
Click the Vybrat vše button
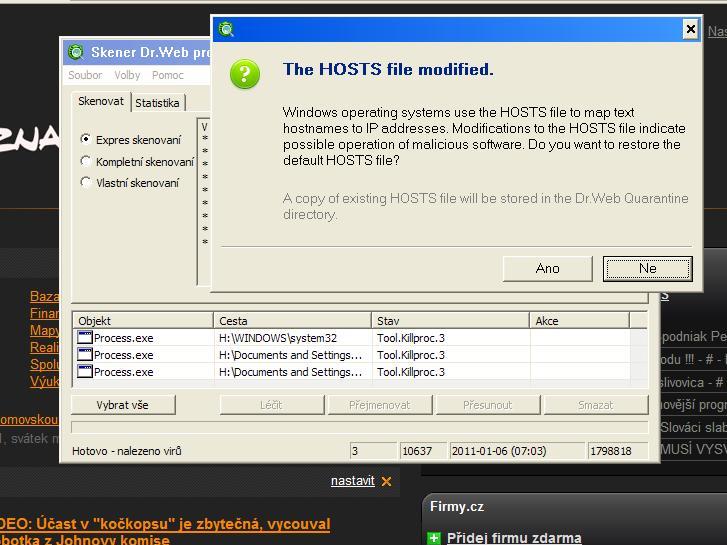[x=123, y=405]
